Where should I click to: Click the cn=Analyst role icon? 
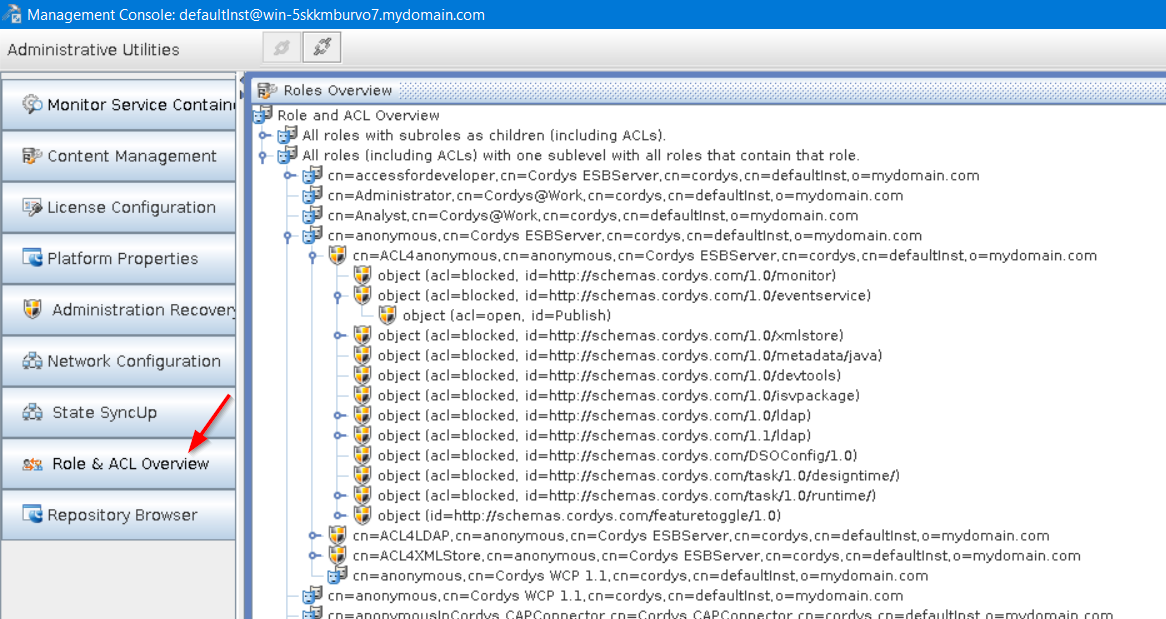[x=312, y=215]
